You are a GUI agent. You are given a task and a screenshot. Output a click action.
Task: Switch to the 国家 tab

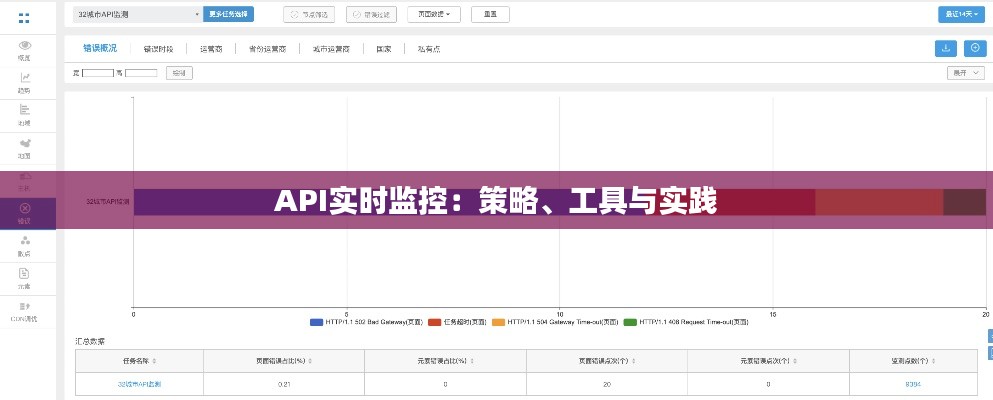[383, 48]
